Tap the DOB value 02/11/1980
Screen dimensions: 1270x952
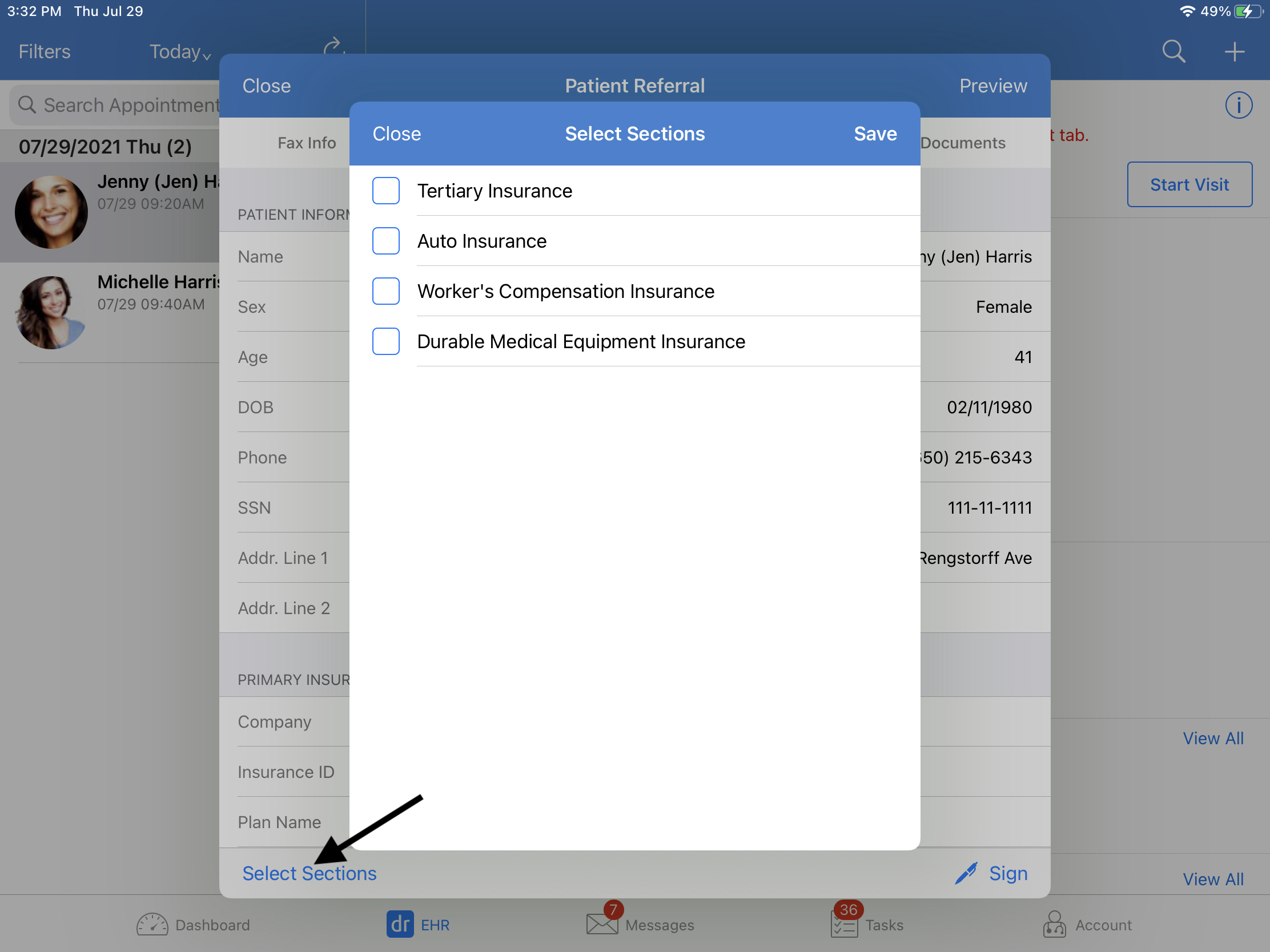pos(988,407)
